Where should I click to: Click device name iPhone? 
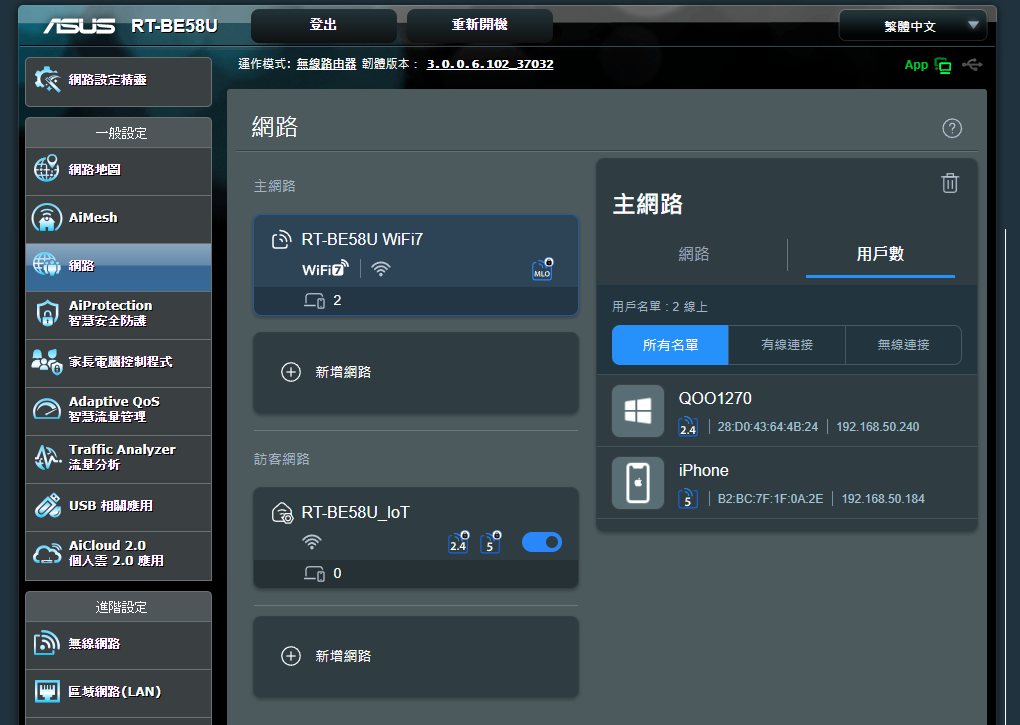pyautogui.click(x=703, y=471)
